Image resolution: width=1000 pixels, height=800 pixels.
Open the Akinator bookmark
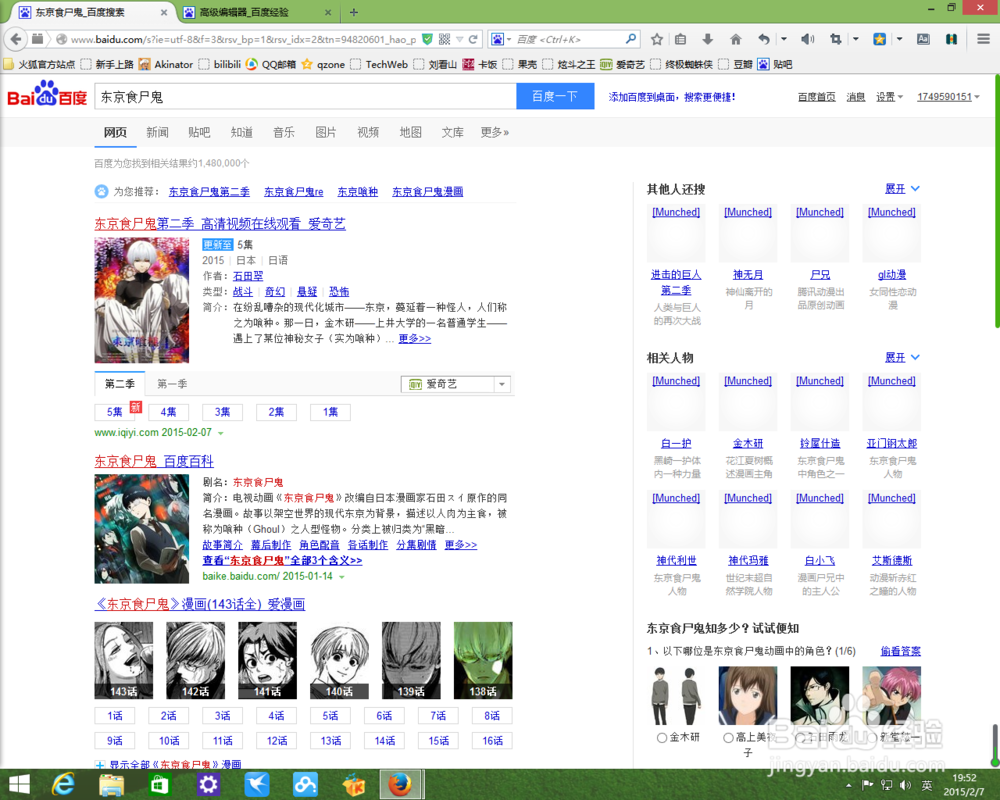[x=166, y=64]
